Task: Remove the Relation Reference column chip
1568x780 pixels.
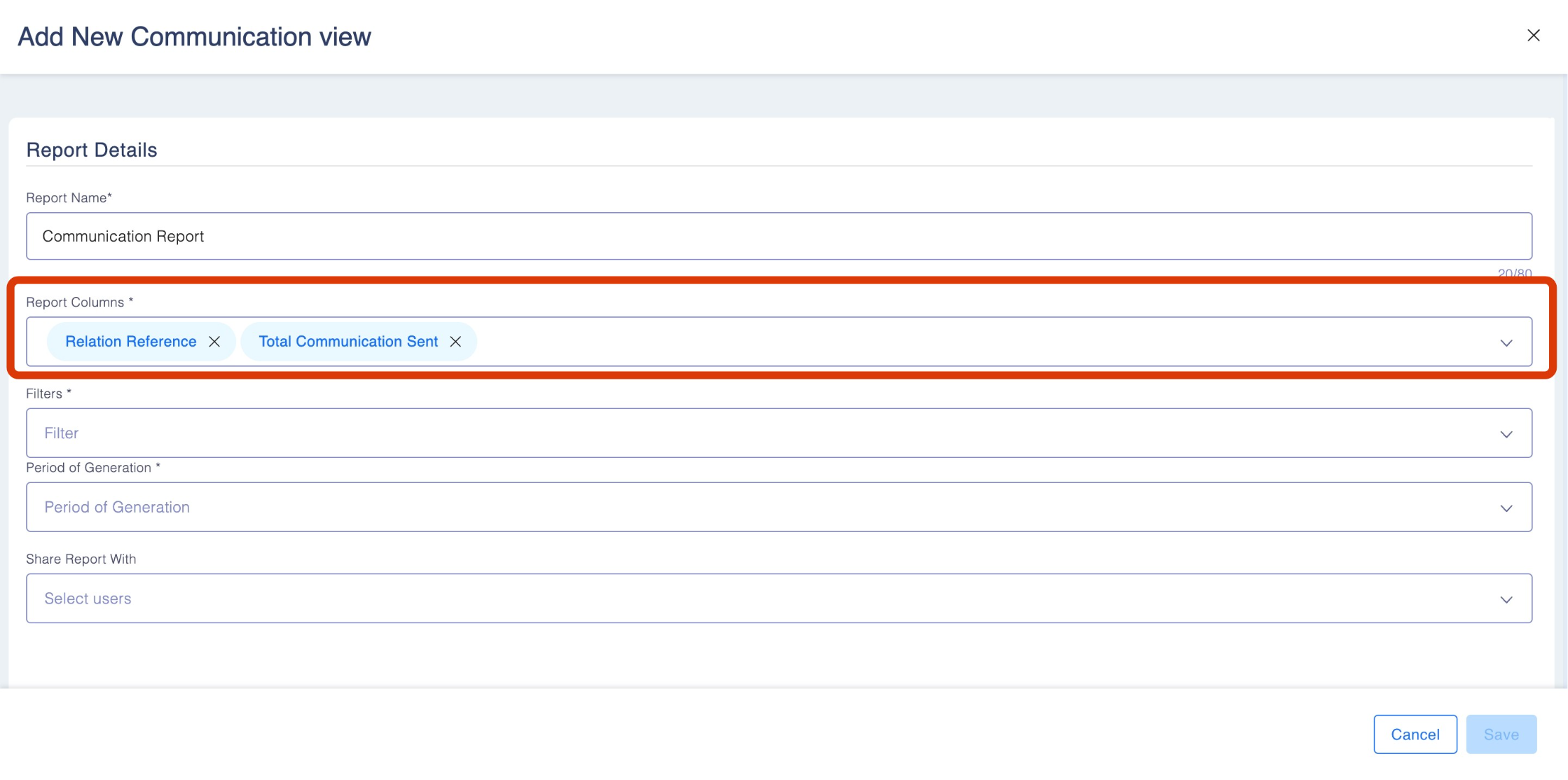Action: point(214,342)
